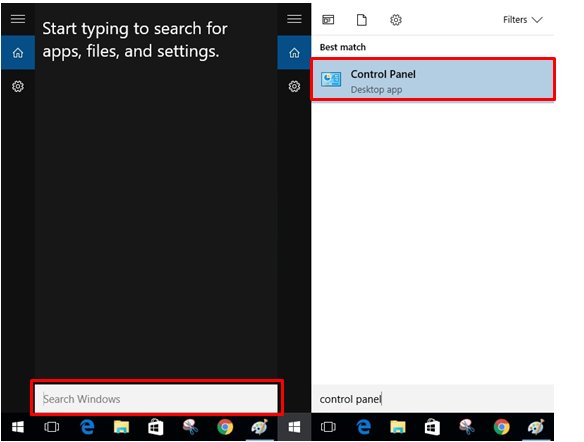The height and width of the screenshot is (442, 584).
Task: Open the hamburger menu in the dark search panel
Action: coord(18,19)
